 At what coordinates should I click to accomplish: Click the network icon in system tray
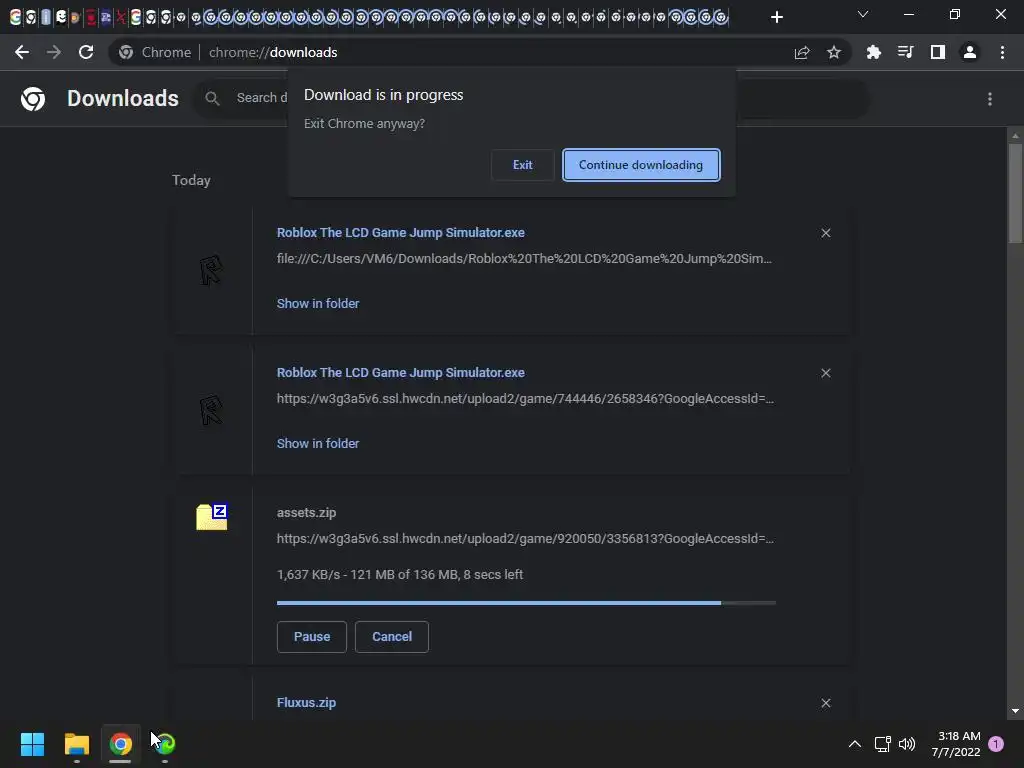[882, 744]
